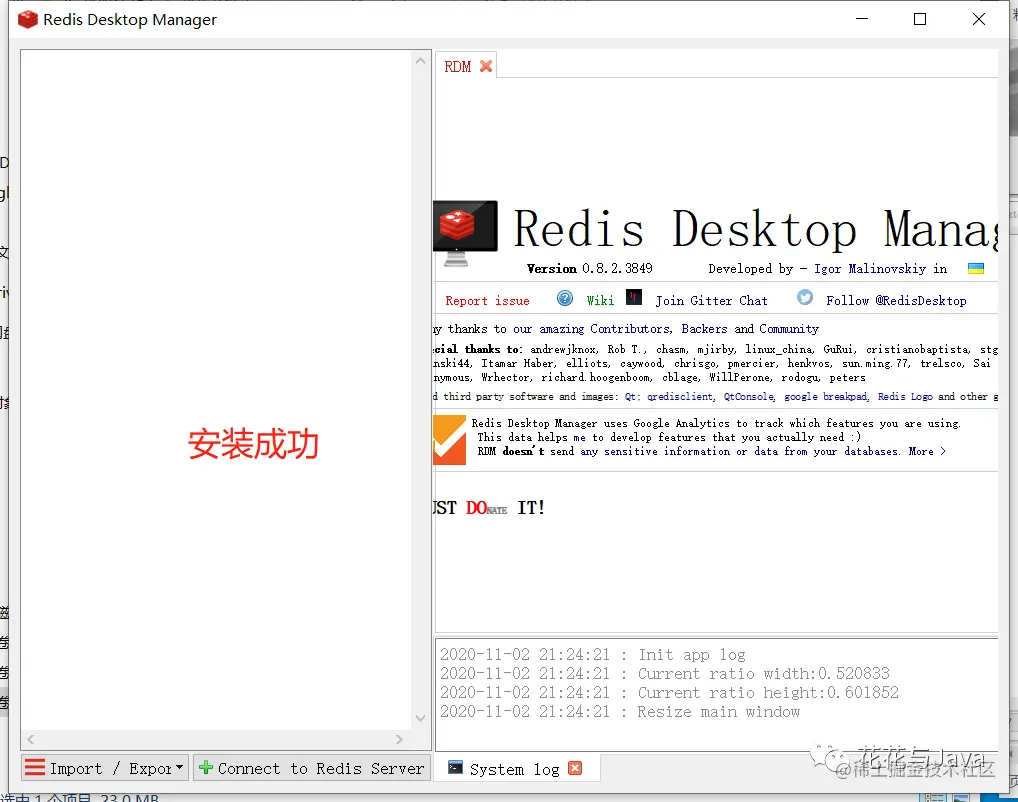
Task: Open Igor Malinovskiy developer link
Action: (870, 269)
